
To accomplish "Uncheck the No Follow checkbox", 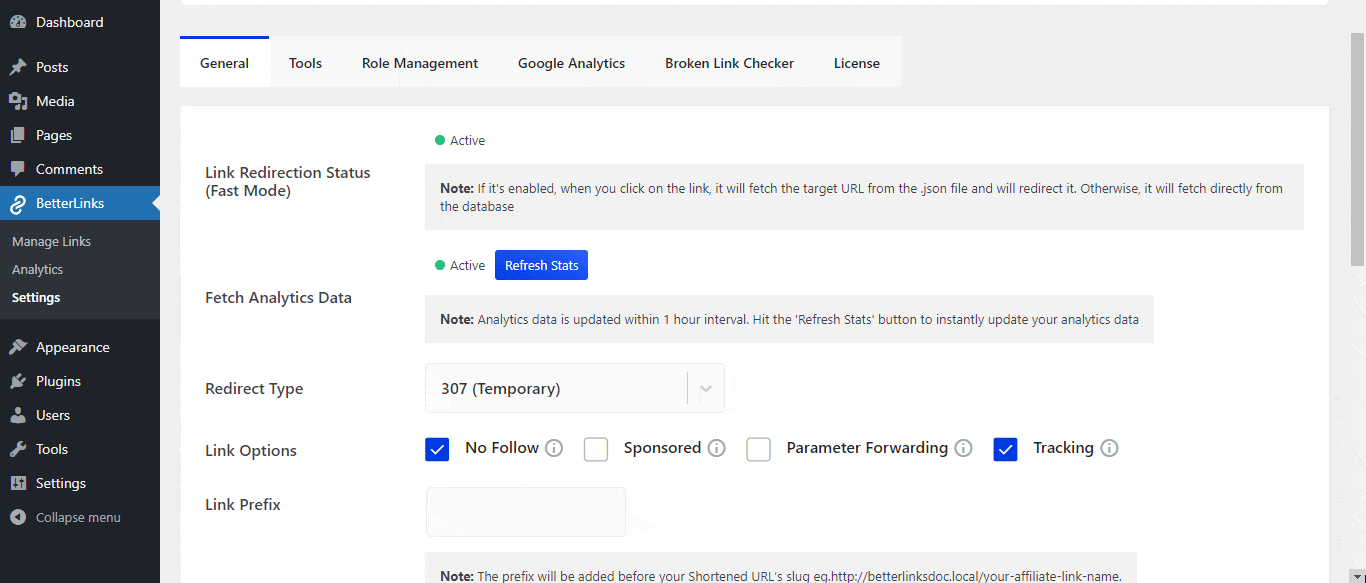I will [437, 449].
